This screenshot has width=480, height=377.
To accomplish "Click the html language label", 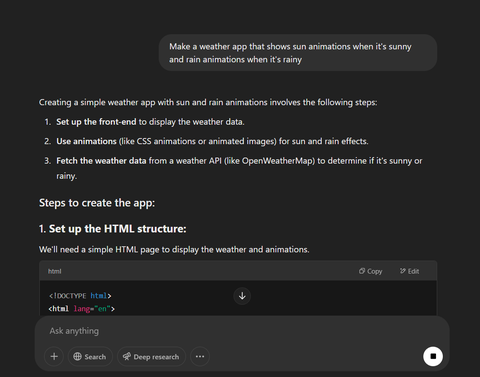I will 55,271.
